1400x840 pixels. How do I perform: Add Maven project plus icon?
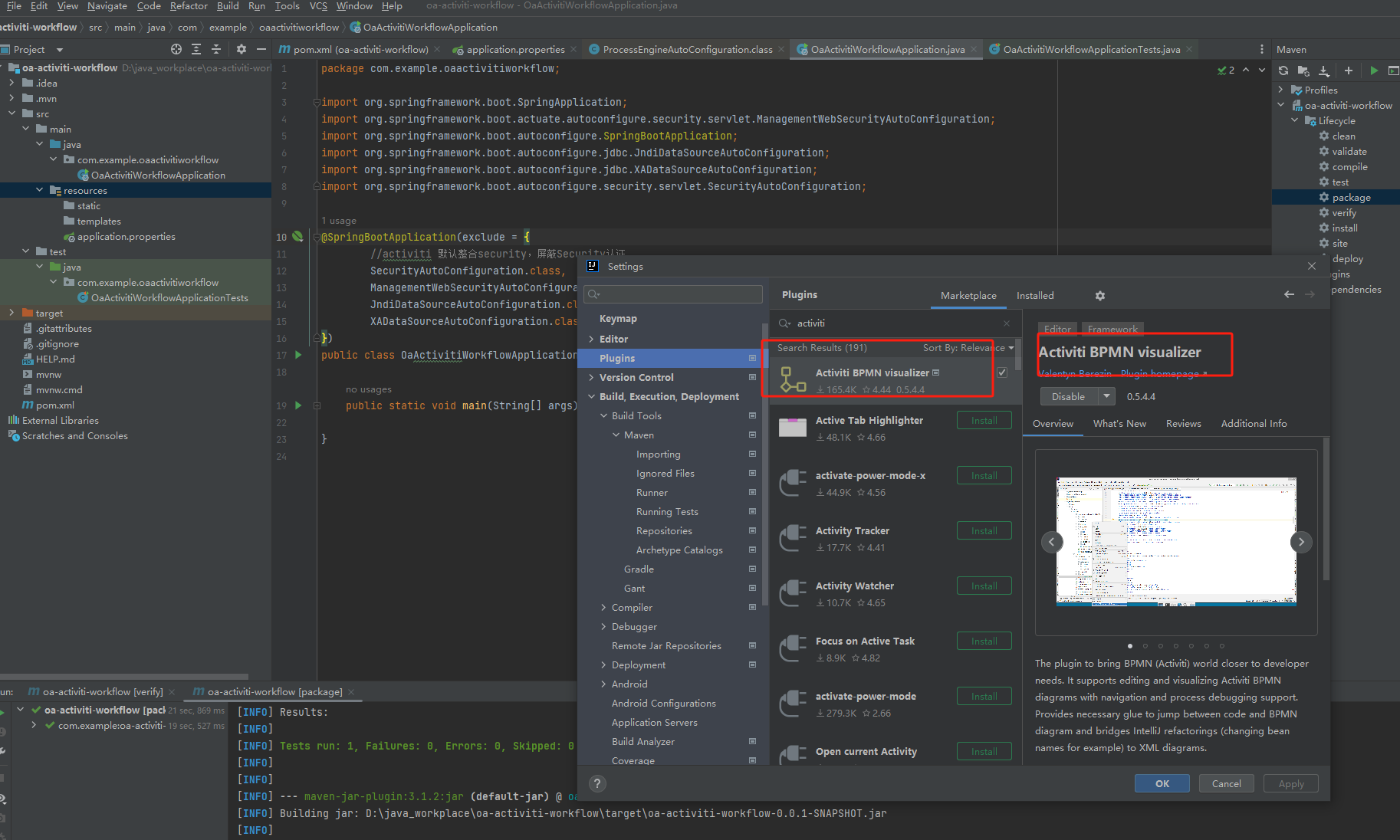1349,71
